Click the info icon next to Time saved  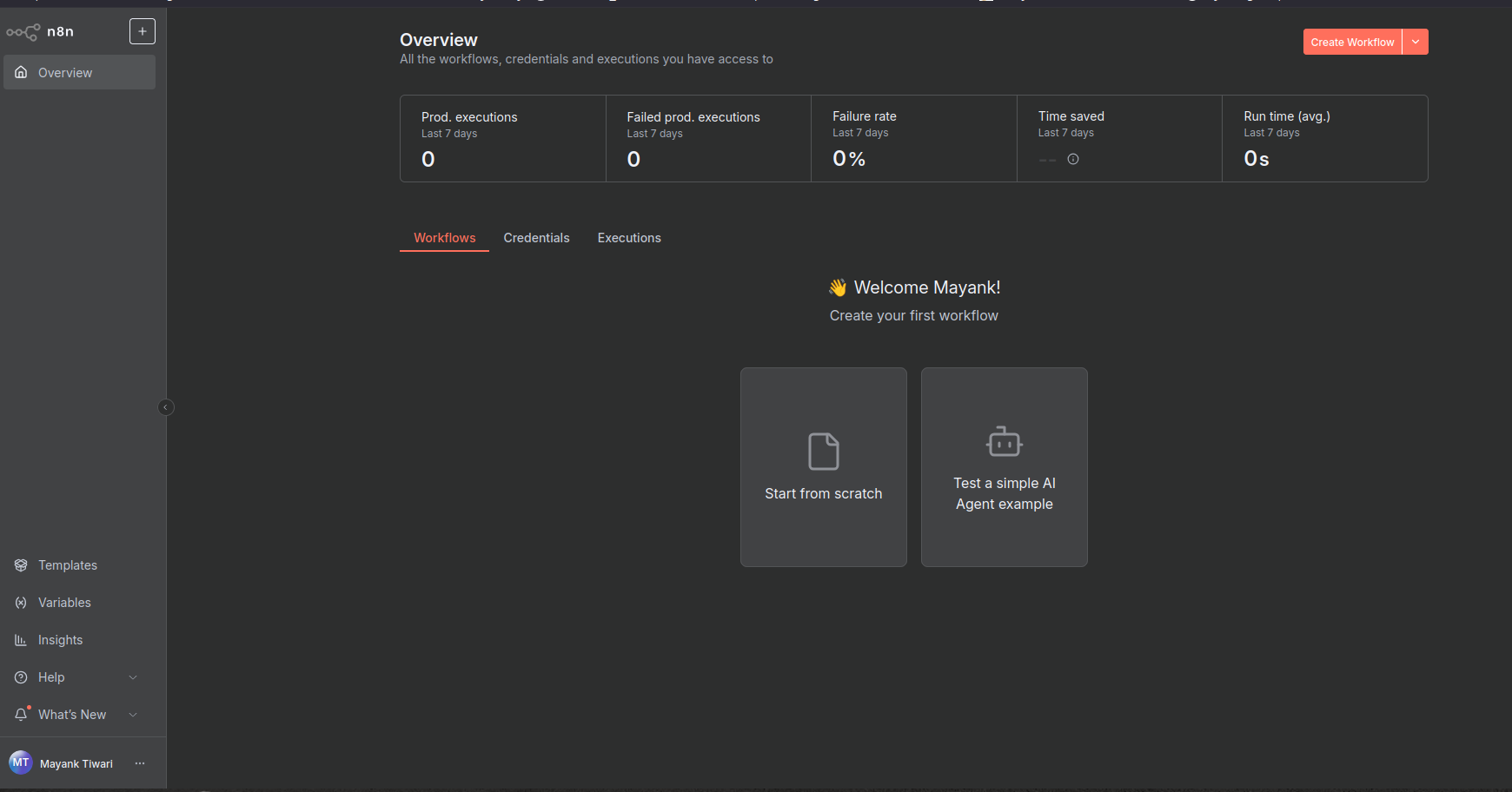(x=1073, y=159)
